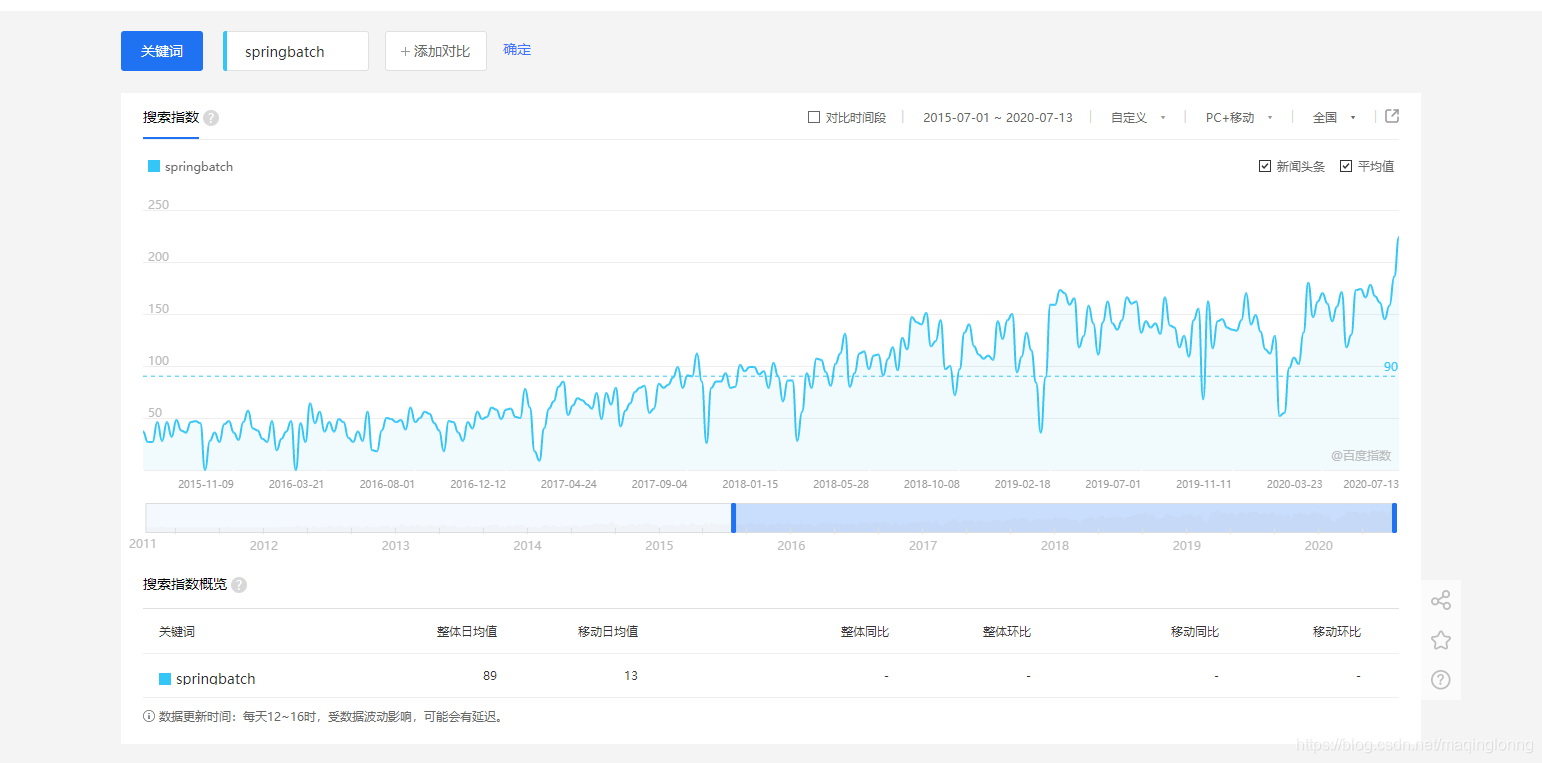
Task: Toggle the 对比时间段 checkbox
Action: pos(814,117)
